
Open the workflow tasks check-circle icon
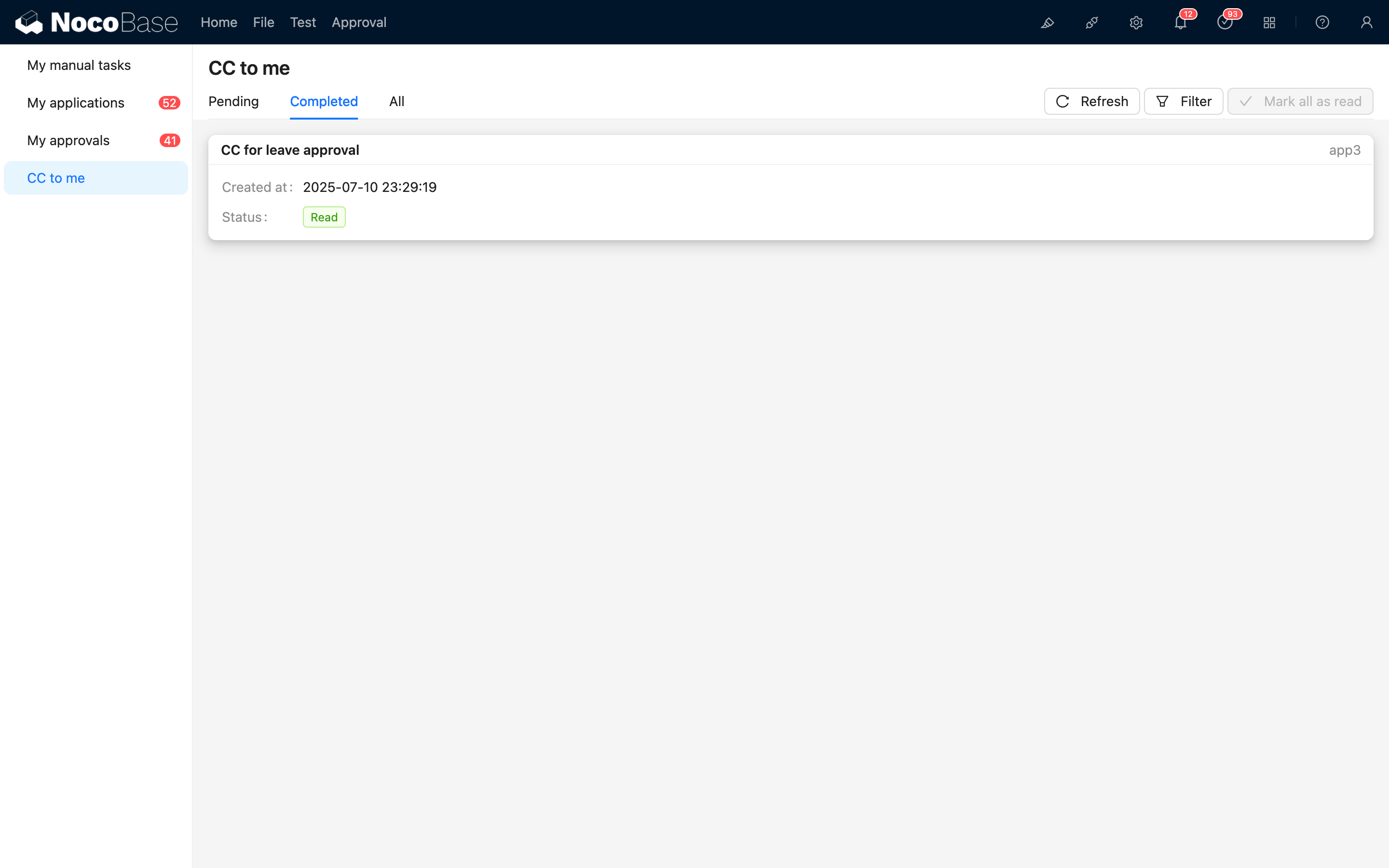point(1224,23)
